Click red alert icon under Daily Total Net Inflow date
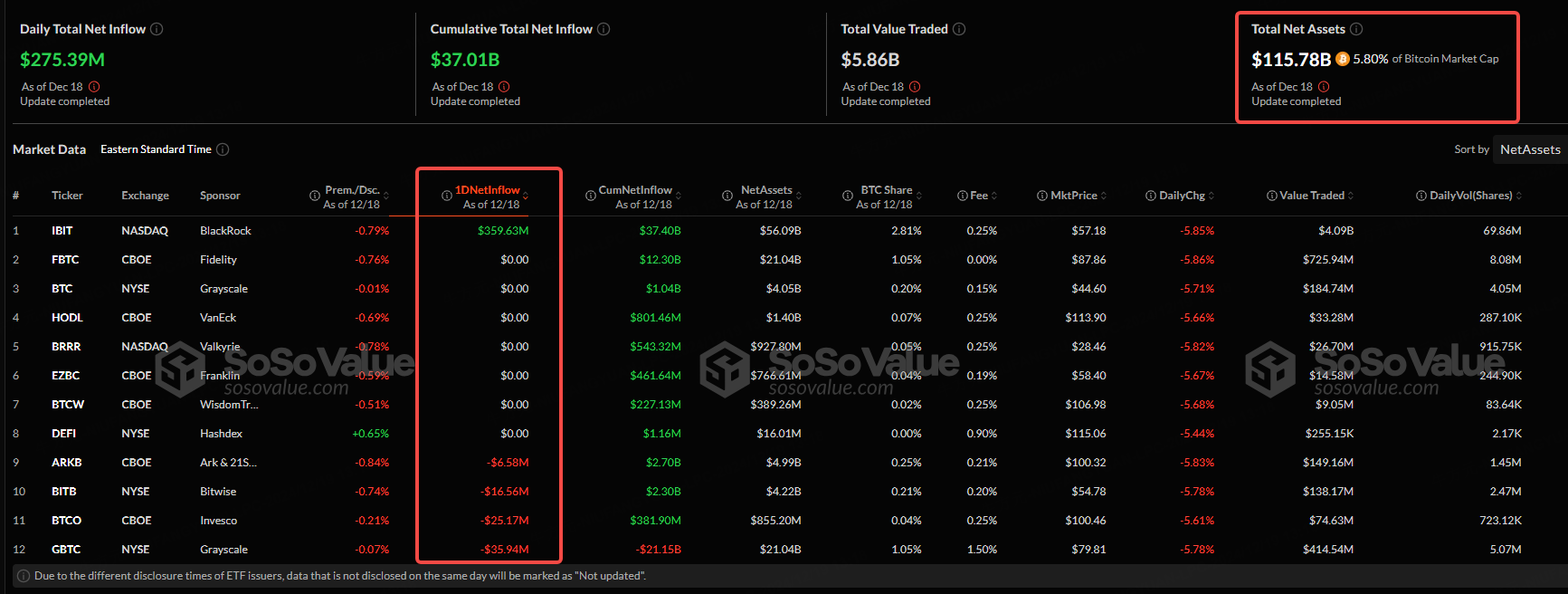This screenshot has height=594, width=1568. tap(94, 87)
